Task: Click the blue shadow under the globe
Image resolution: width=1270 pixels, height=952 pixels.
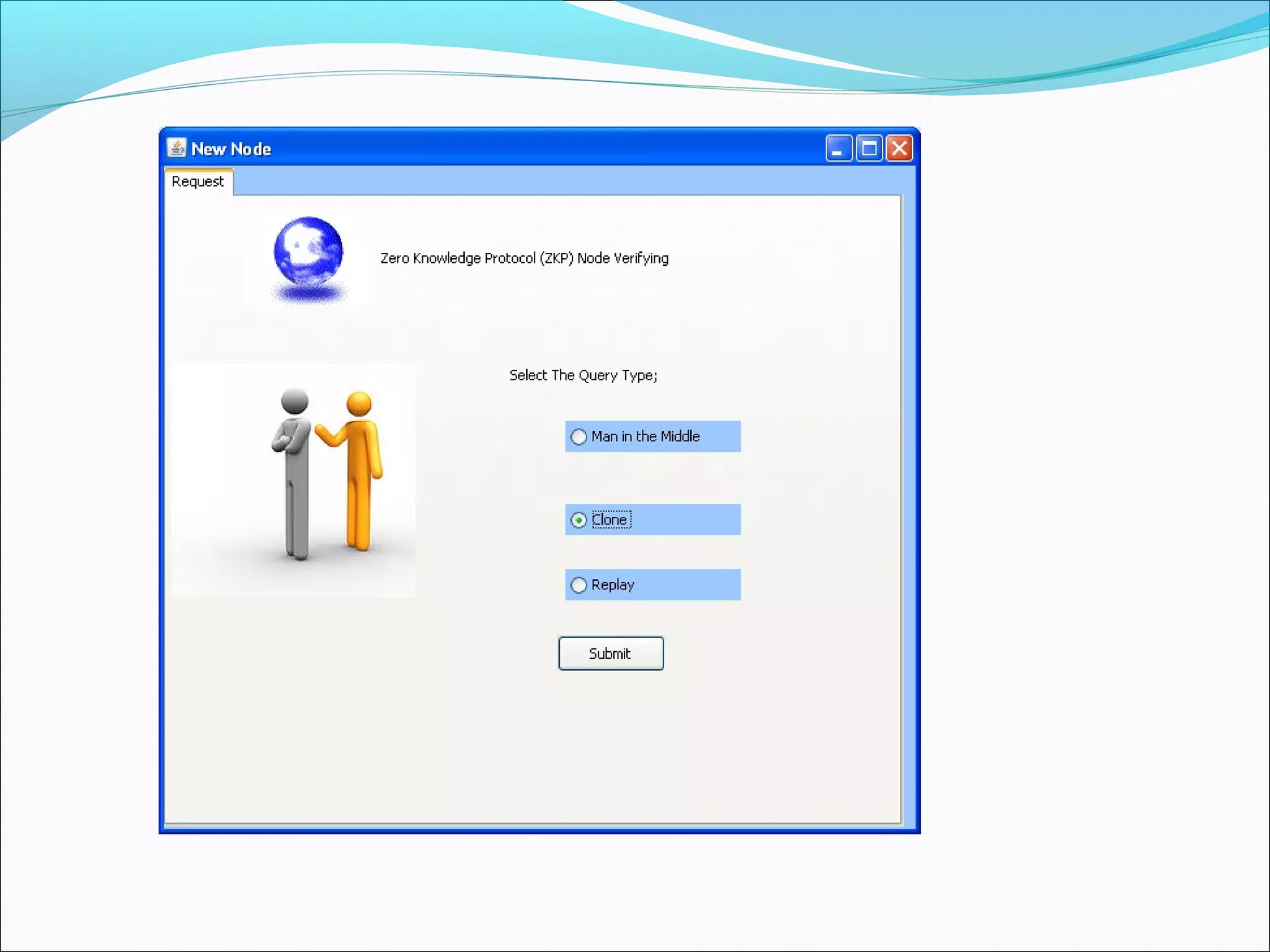Action: tap(309, 293)
